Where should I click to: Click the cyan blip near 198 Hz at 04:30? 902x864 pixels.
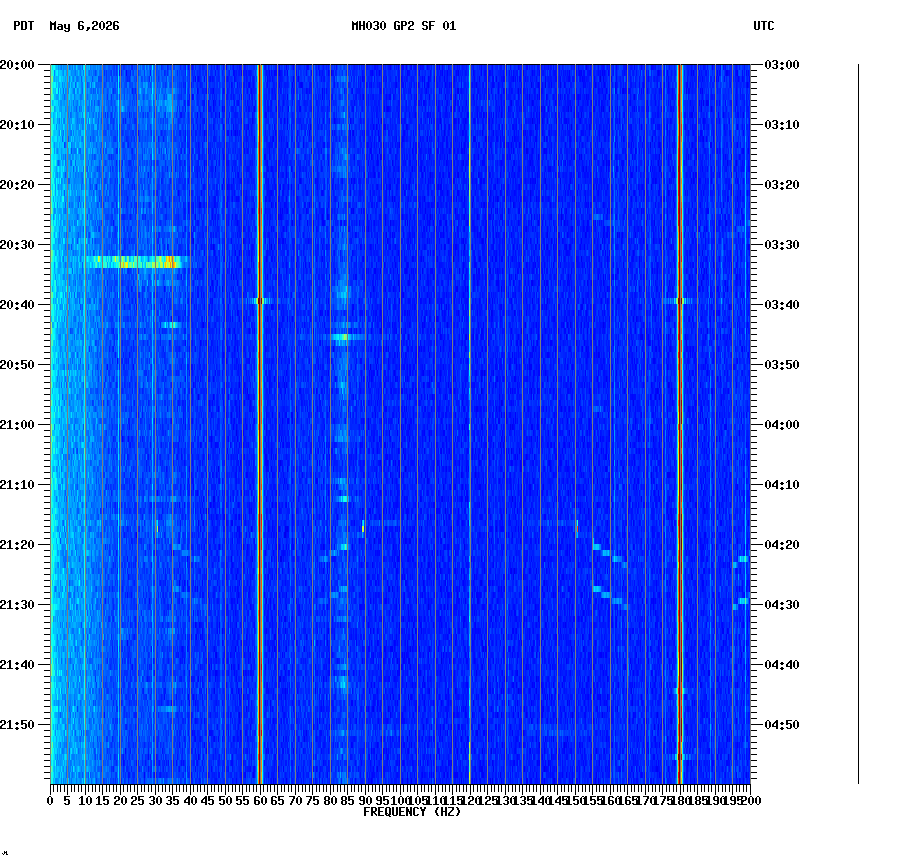click(x=741, y=602)
